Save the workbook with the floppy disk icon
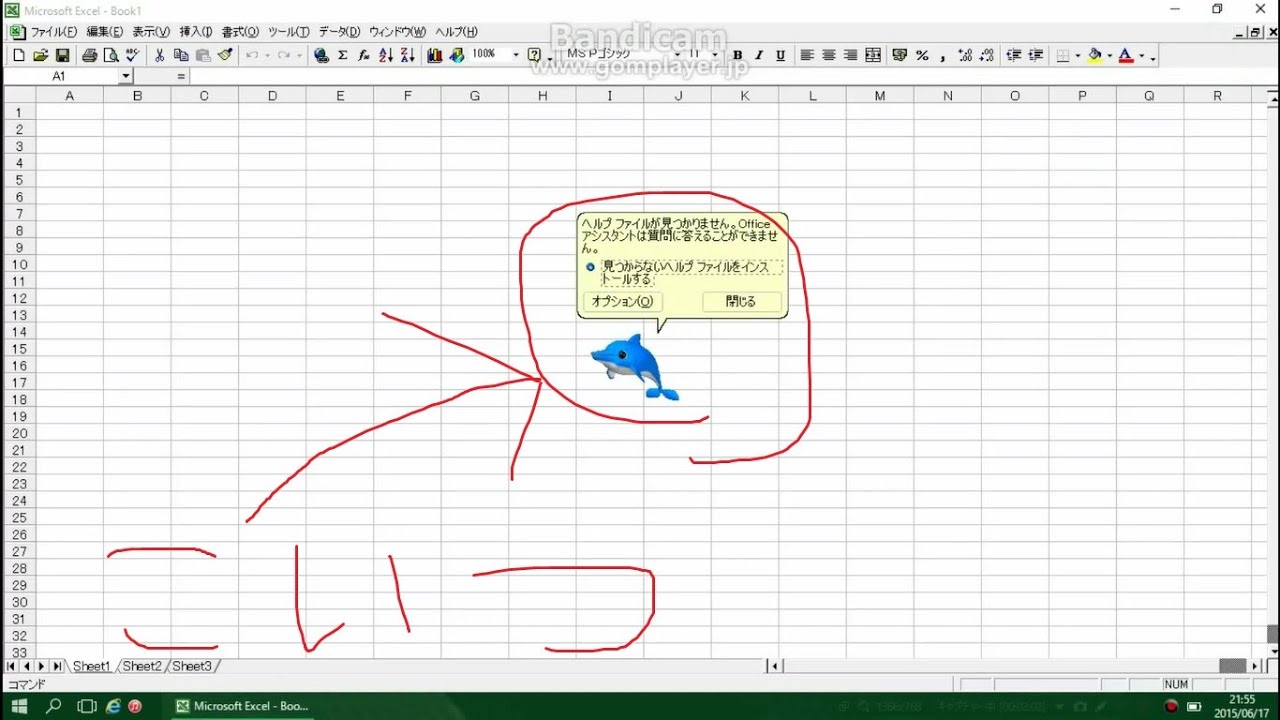This screenshot has height=720, width=1280. (62, 56)
